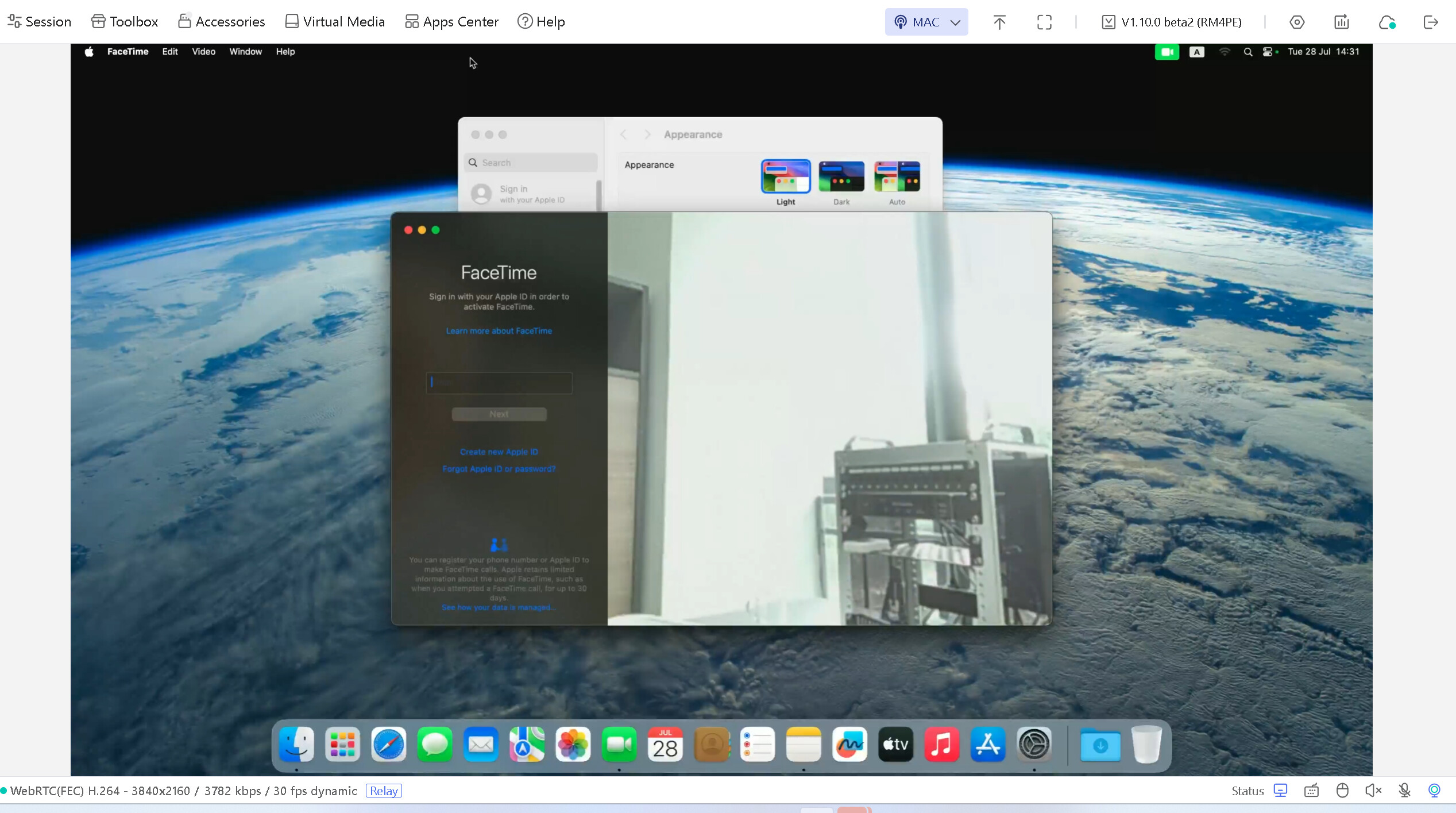Open the Video menu in the Mac menu bar
Image resolution: width=1456 pixels, height=813 pixels.
tap(204, 52)
